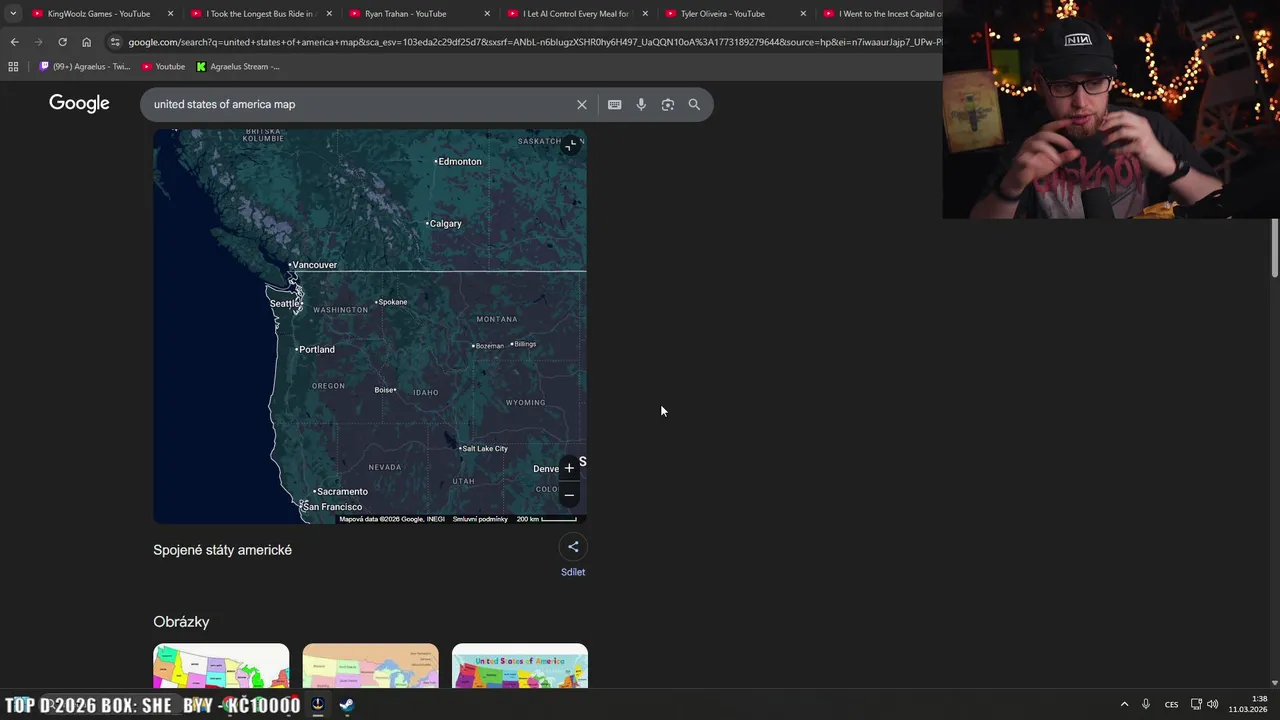This screenshot has width=1280, height=720.
Task: Click Calgary on the map
Action: (x=445, y=223)
